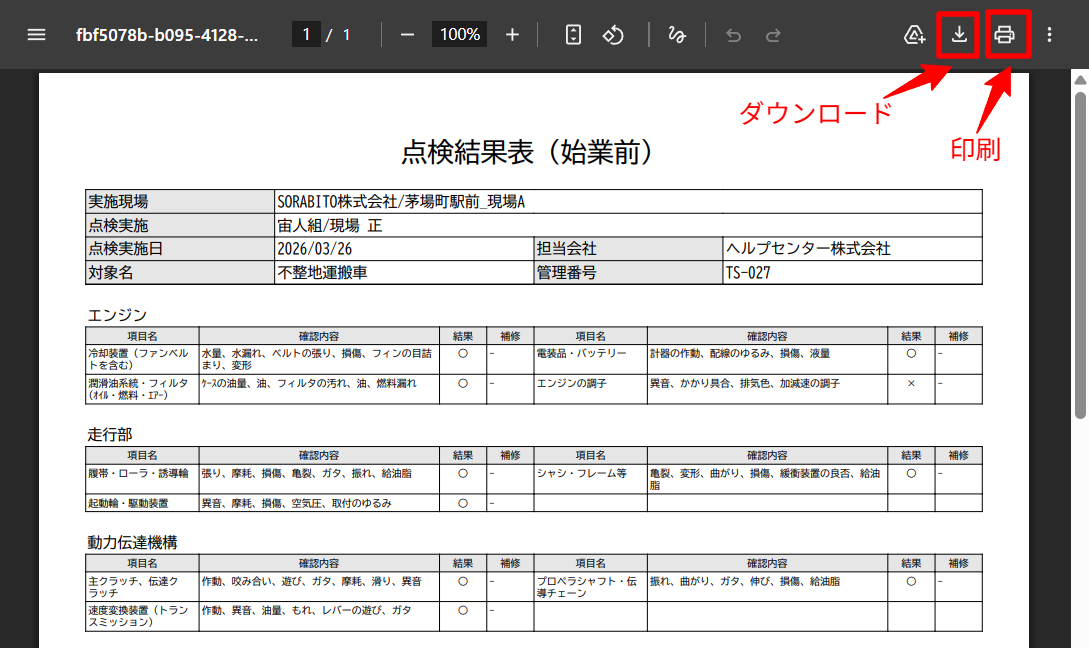Click the × result for エンジンの調子
The width and height of the screenshot is (1089, 648).
coord(911,383)
